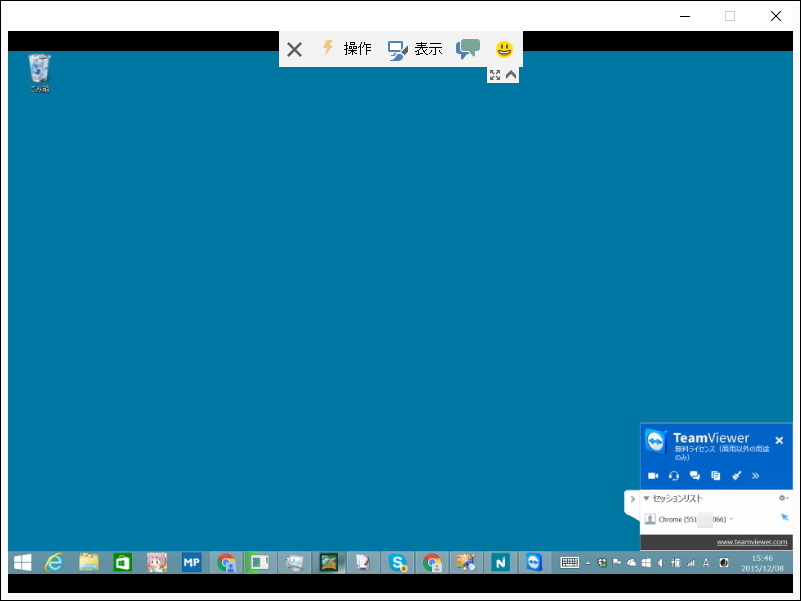Open the landscape picture app icon in the taskbar
The width and height of the screenshot is (801, 601).
[328, 563]
